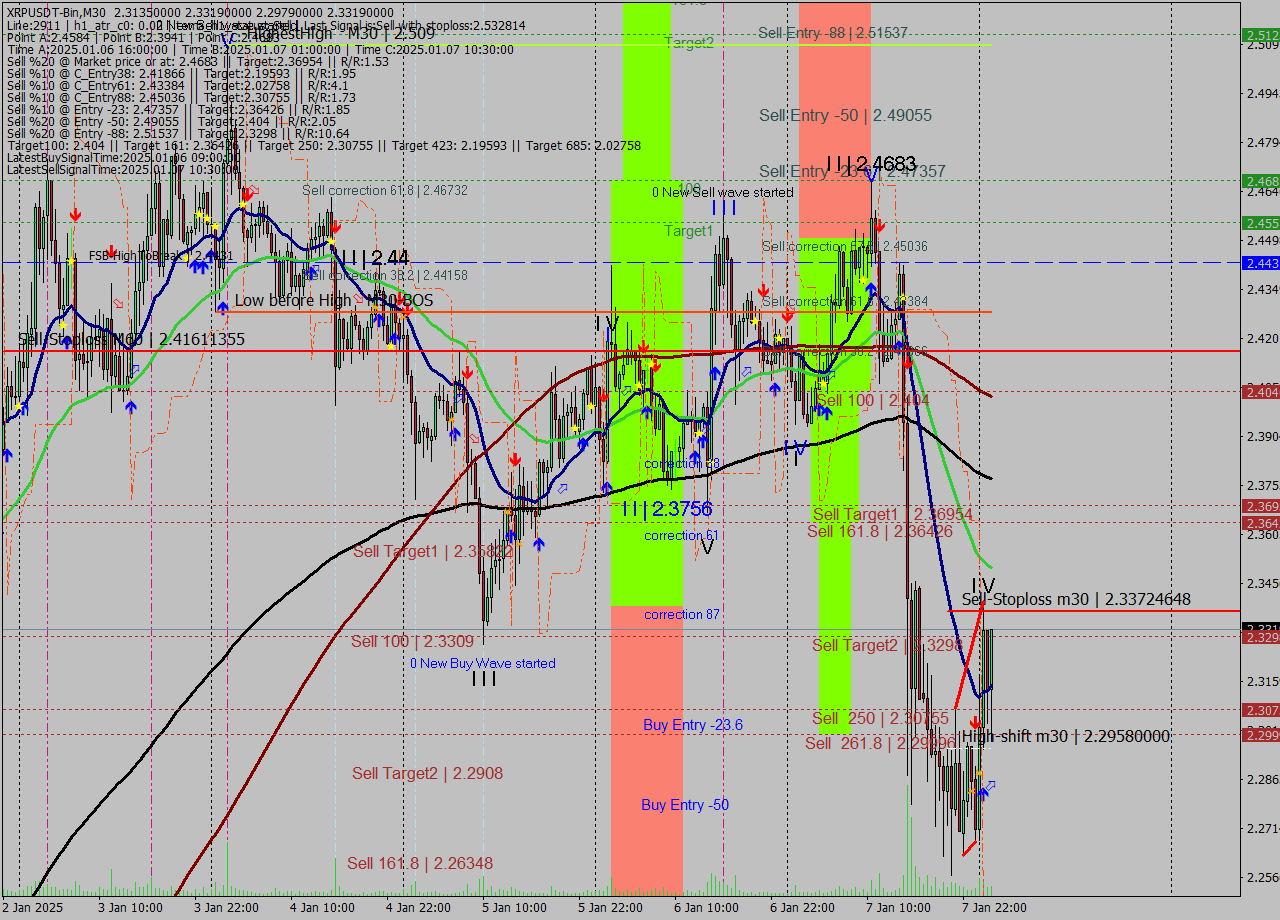Click the "7 Jan 22:00" time label

[994, 908]
